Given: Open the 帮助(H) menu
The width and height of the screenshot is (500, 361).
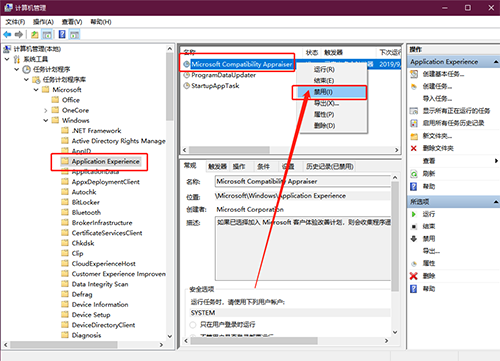Looking at the screenshot, I should click(x=101, y=22).
